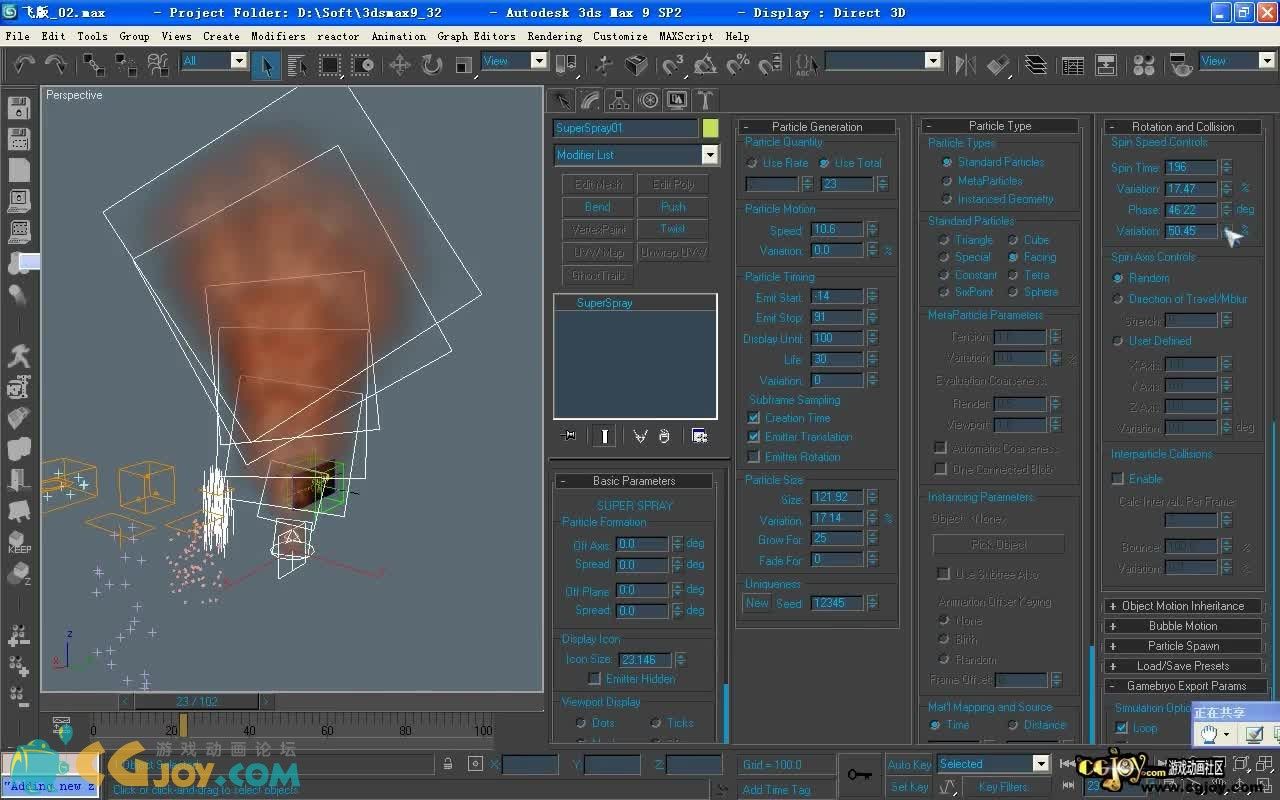1280x800 pixels.
Task: Click the Select and Move tool
Action: pos(400,65)
